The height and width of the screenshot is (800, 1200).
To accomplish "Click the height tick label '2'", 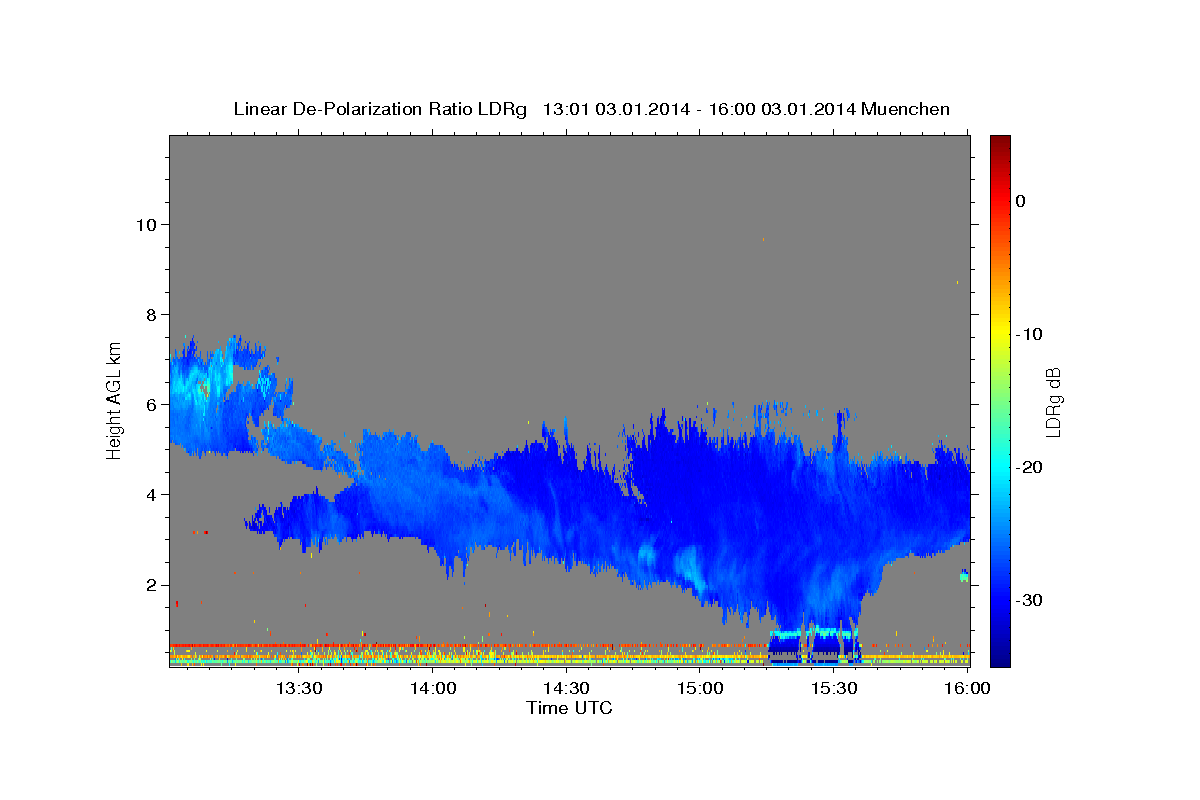I will click(151, 585).
